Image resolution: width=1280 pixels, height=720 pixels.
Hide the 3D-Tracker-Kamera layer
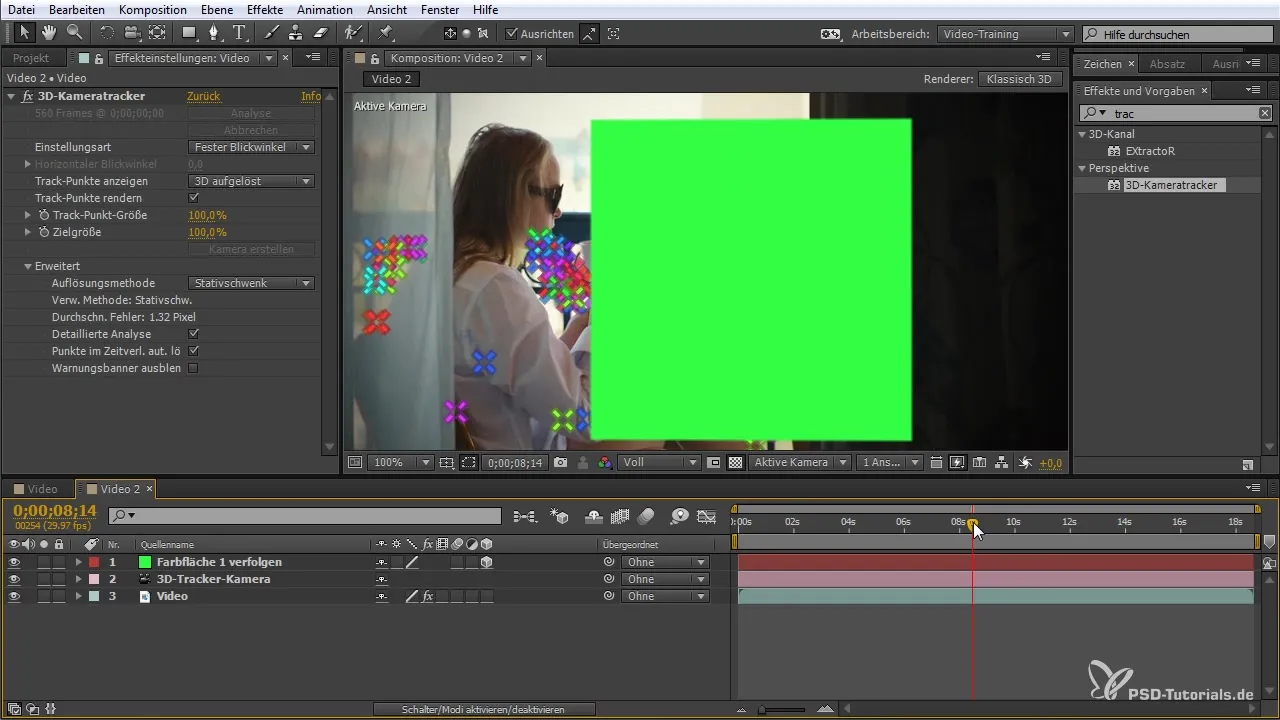click(x=14, y=579)
